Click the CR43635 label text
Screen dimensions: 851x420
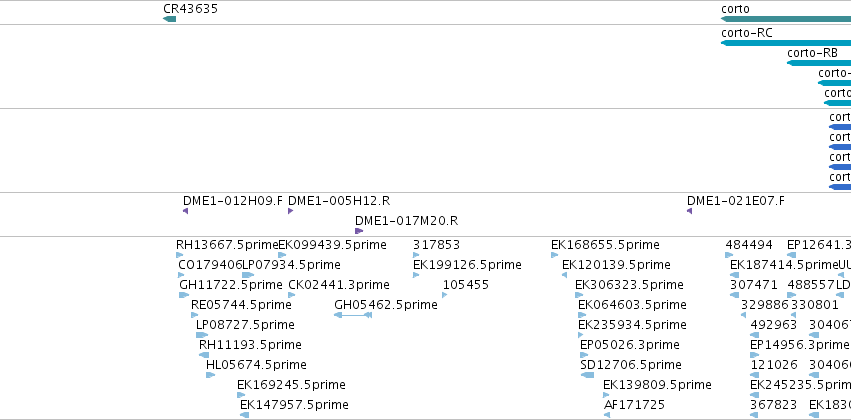pos(190,9)
